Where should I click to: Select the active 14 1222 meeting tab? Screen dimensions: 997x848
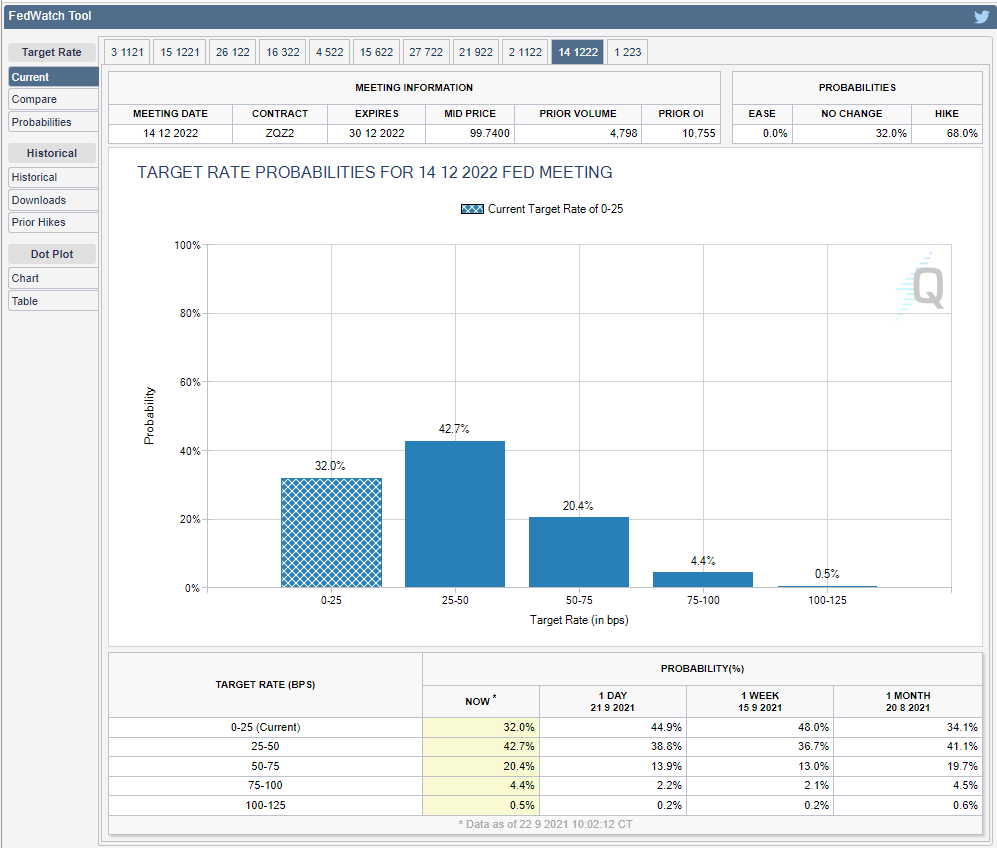[578, 52]
